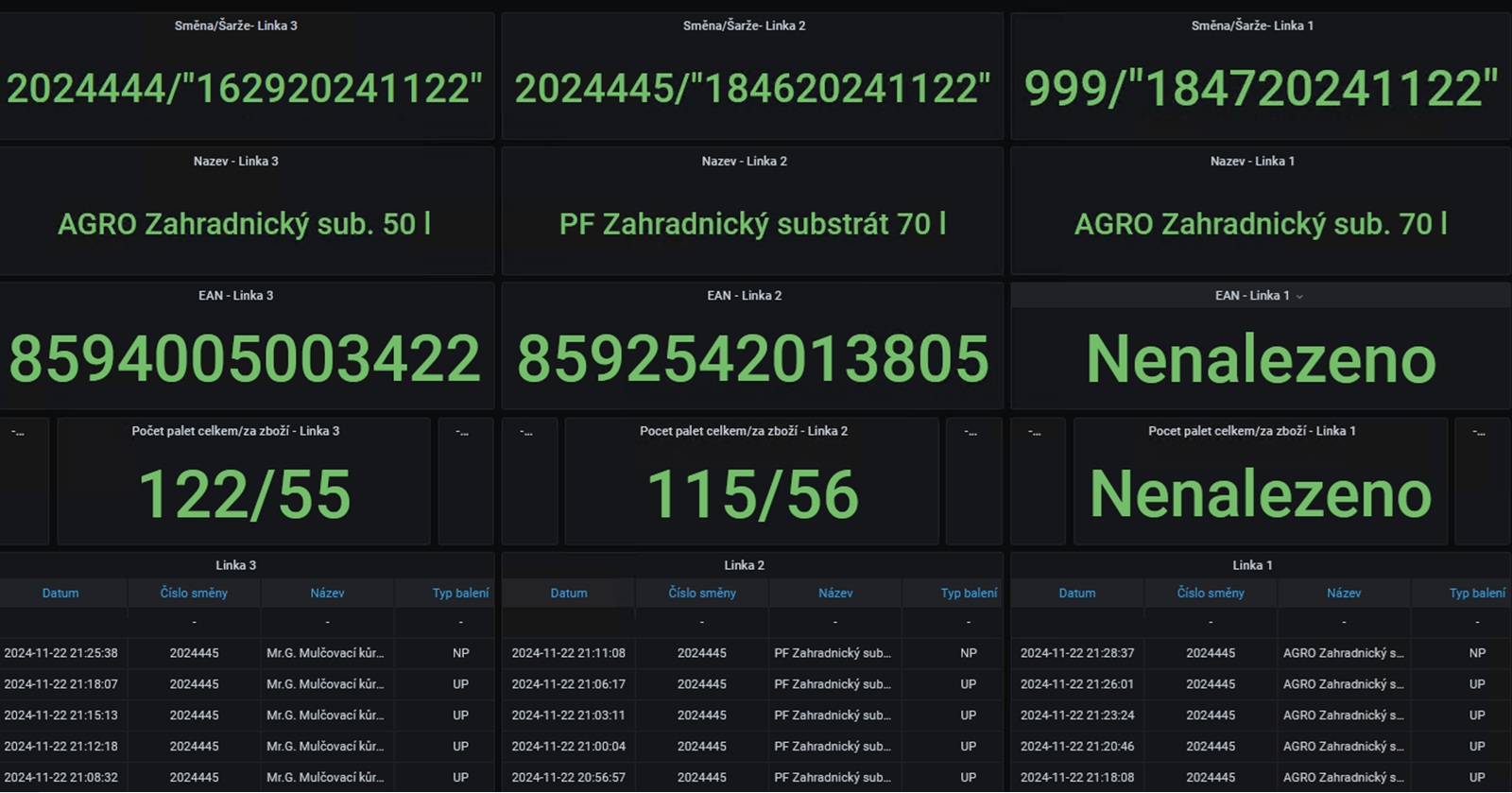
Task: Select the 122/55 pallet count value
Action: click(x=244, y=494)
